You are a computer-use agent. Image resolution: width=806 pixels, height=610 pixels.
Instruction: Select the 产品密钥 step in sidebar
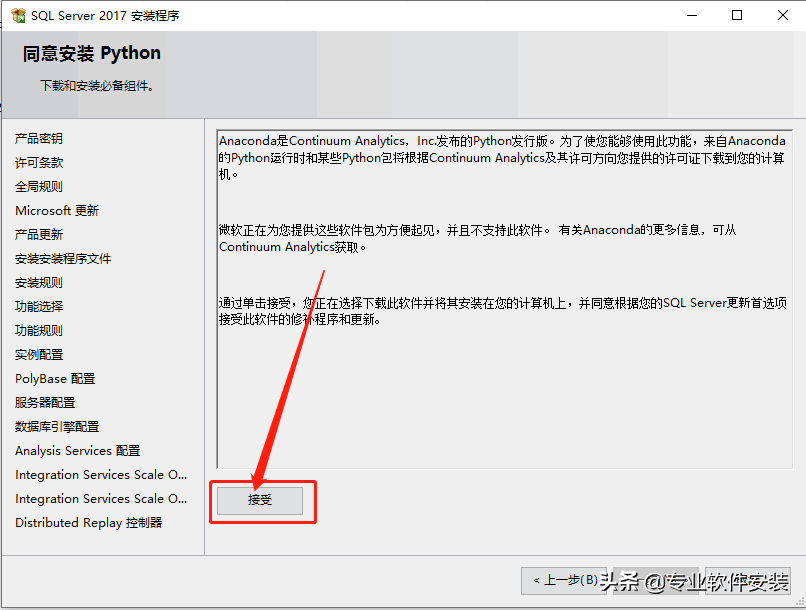click(39, 138)
